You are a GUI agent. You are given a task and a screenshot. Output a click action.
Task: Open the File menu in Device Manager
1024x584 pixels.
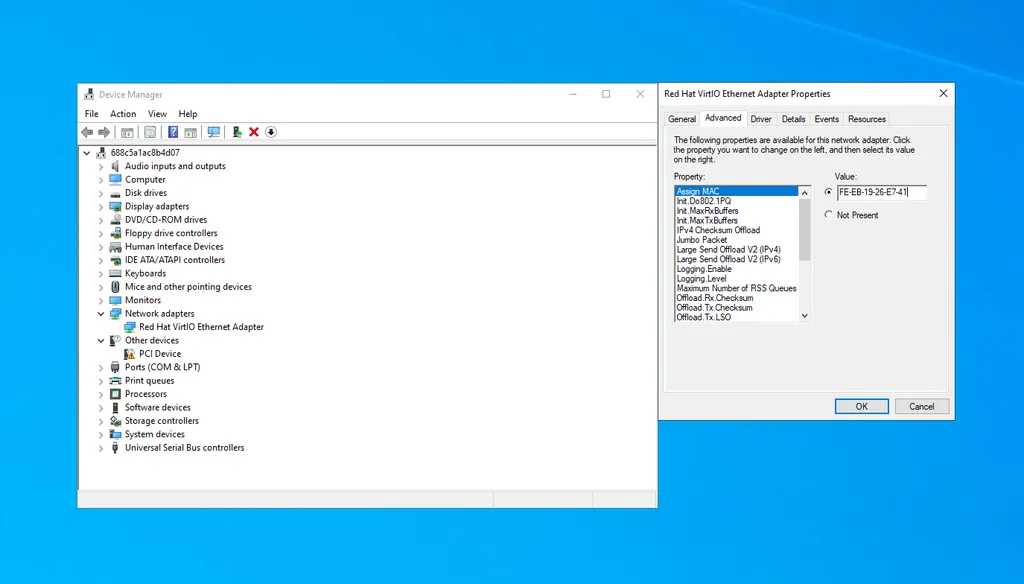(x=91, y=114)
